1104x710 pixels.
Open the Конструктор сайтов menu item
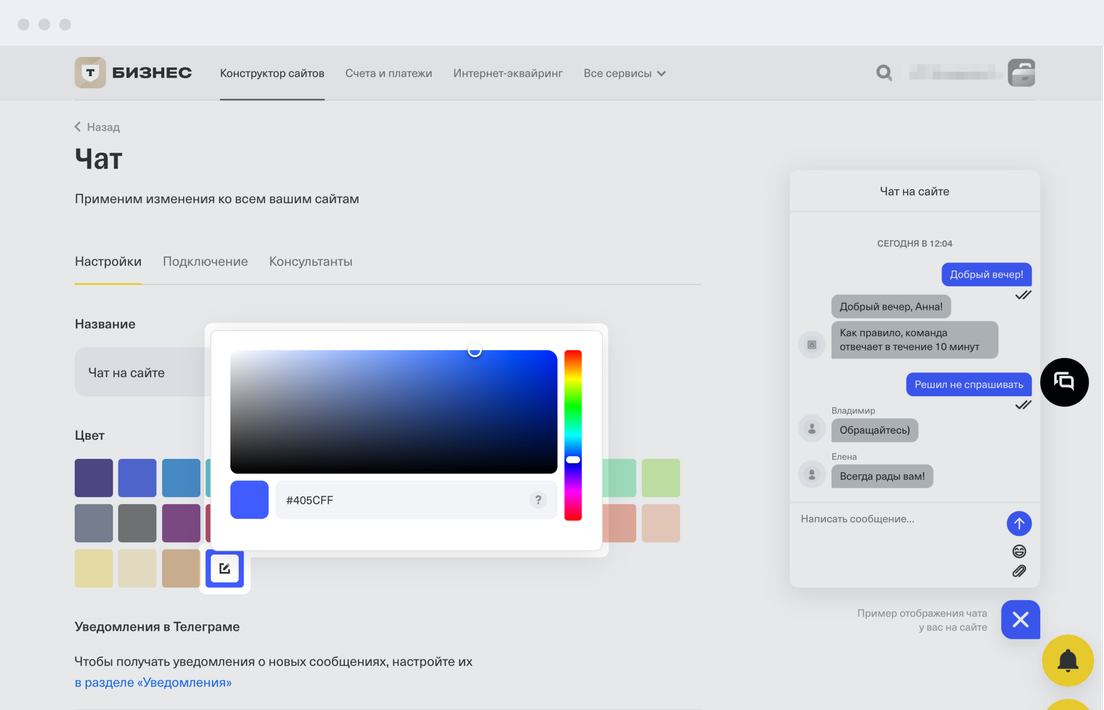click(272, 73)
